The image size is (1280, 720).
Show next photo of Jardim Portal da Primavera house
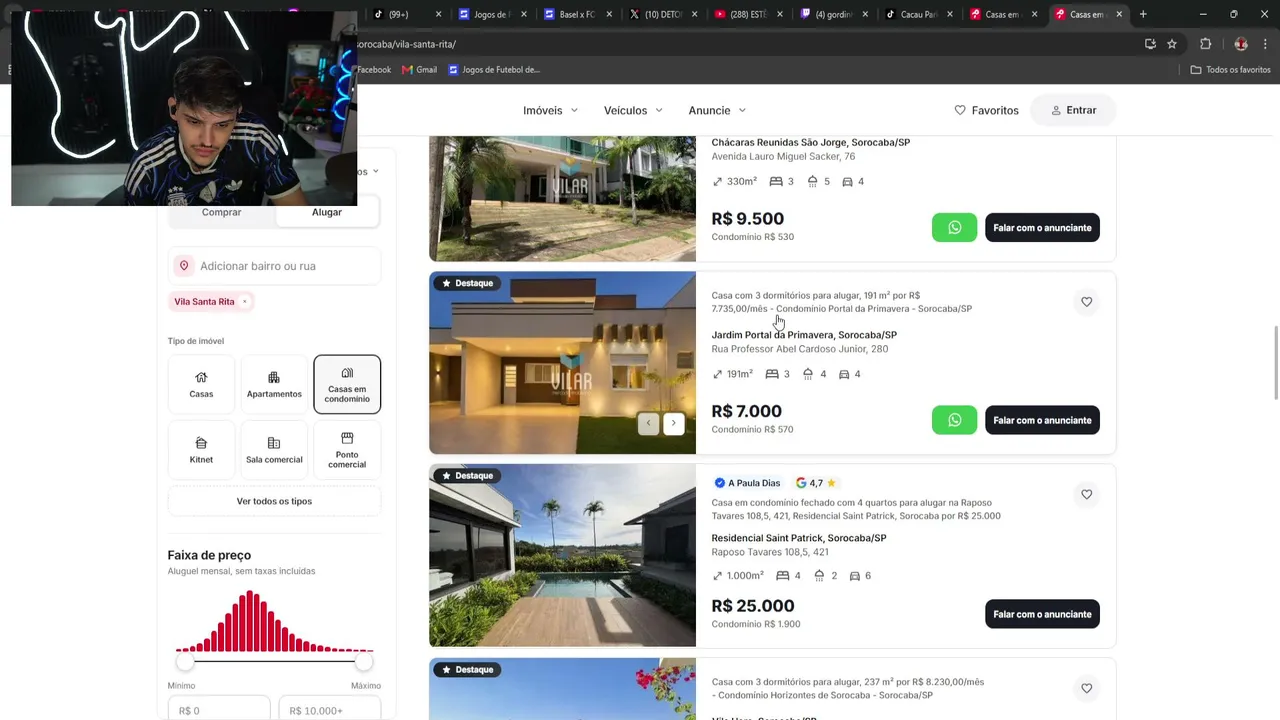[x=674, y=423]
